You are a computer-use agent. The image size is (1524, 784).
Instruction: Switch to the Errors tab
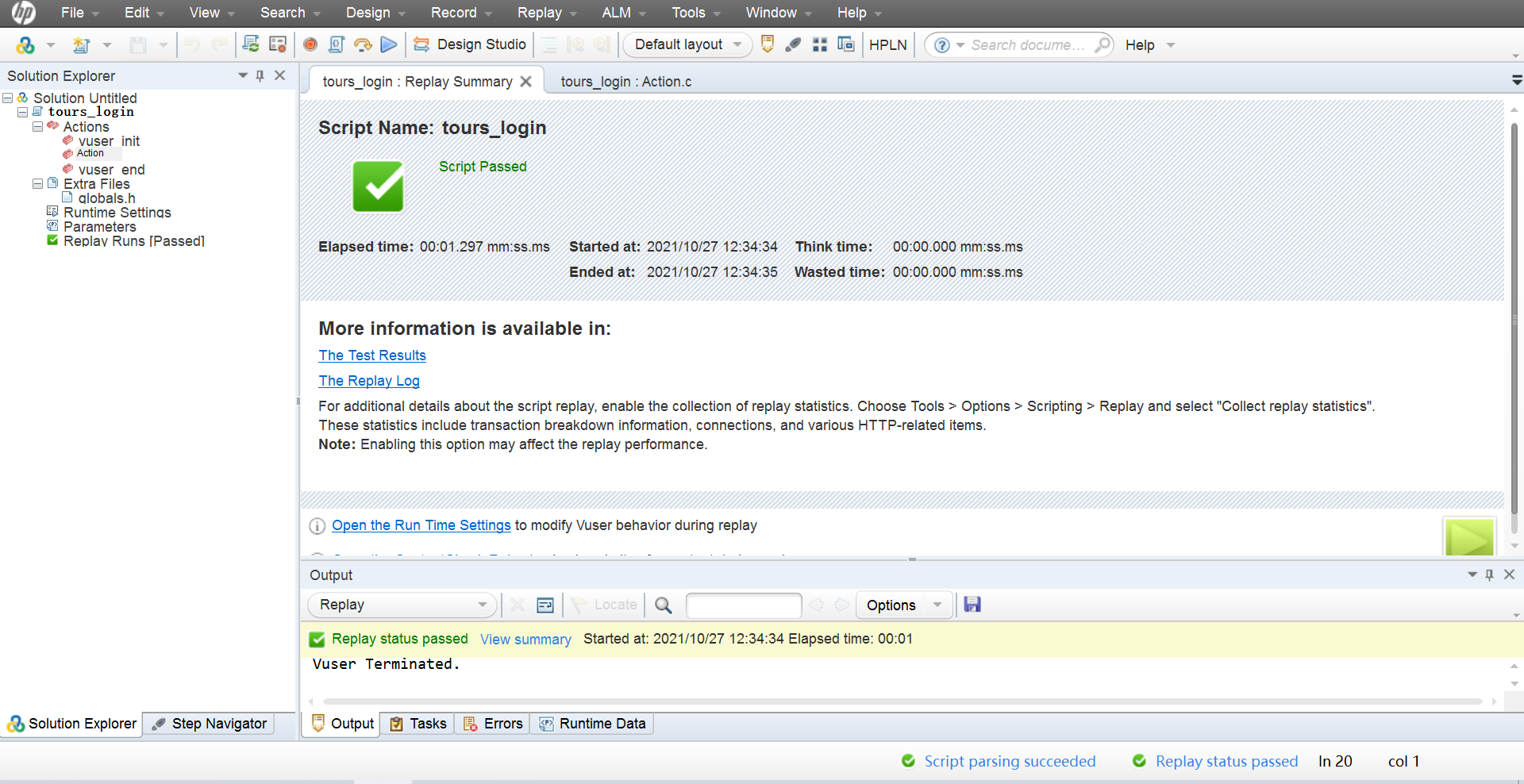tap(493, 723)
